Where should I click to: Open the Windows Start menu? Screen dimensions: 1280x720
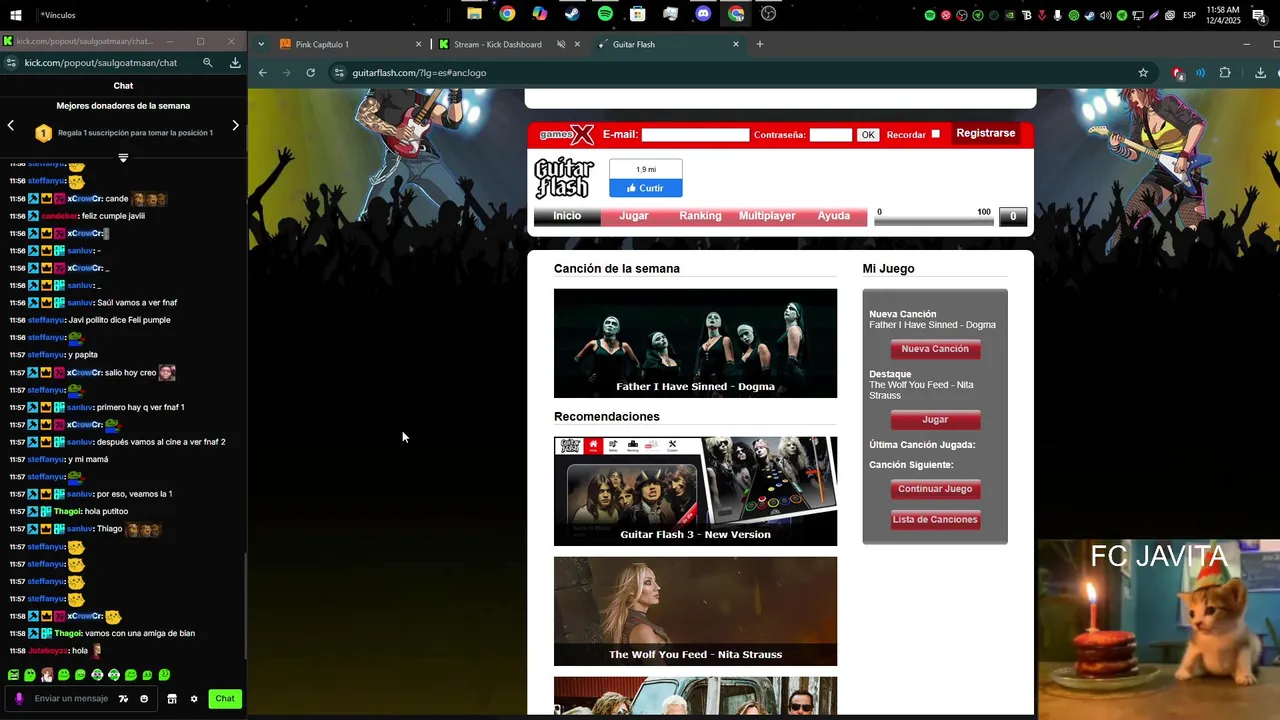[17, 15]
